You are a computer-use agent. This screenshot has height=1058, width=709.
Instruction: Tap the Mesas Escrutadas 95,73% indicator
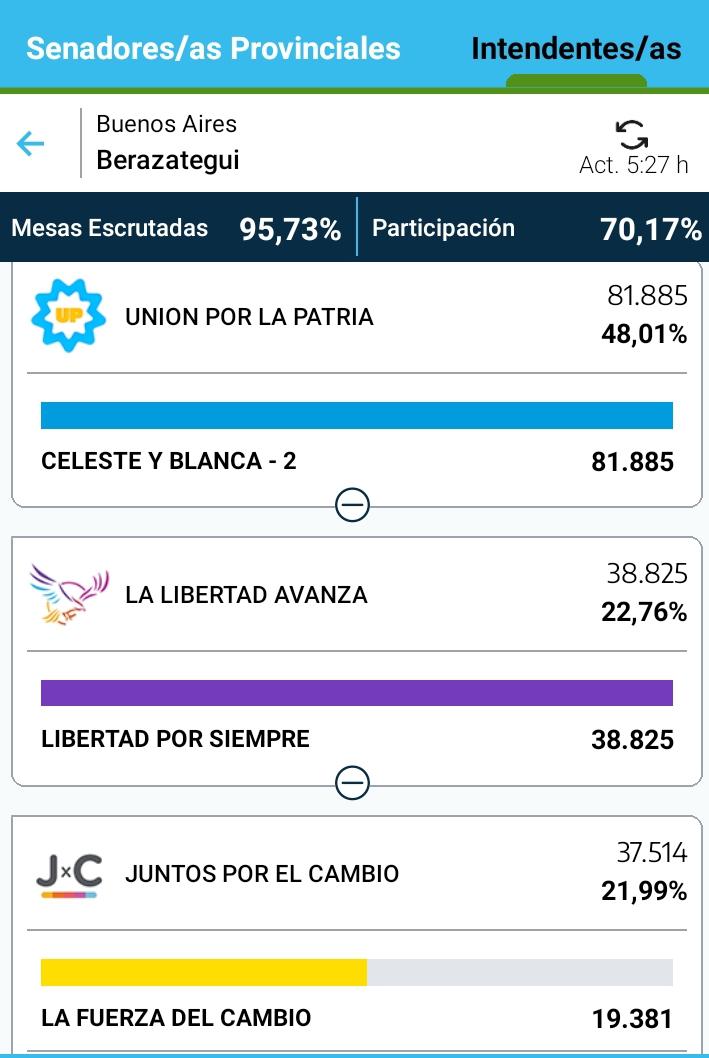pyautogui.click(x=176, y=228)
